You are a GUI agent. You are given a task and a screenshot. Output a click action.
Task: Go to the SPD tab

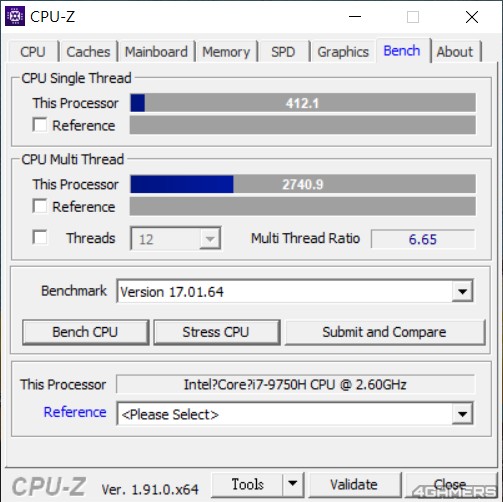point(283,52)
